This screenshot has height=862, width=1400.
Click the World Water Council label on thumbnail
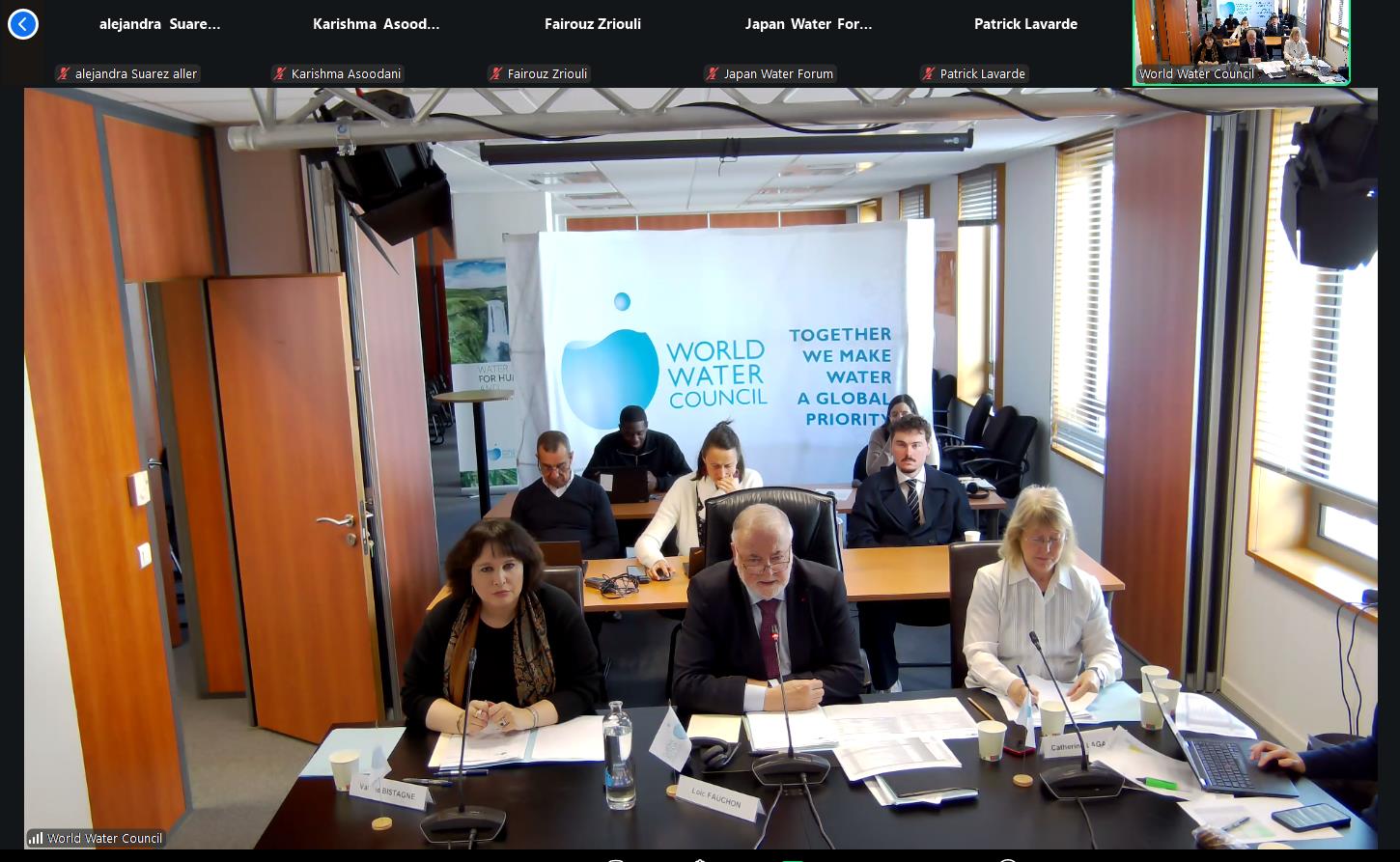1196,74
